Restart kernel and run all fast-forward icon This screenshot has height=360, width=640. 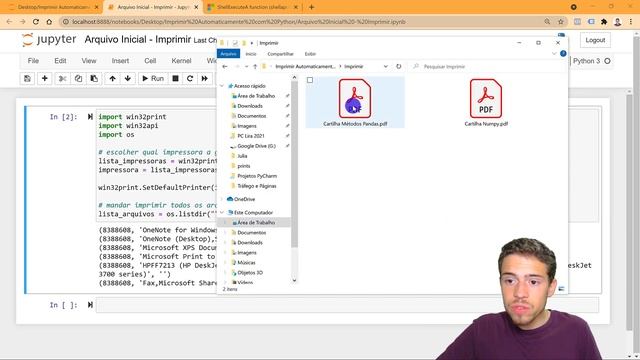click(204, 78)
